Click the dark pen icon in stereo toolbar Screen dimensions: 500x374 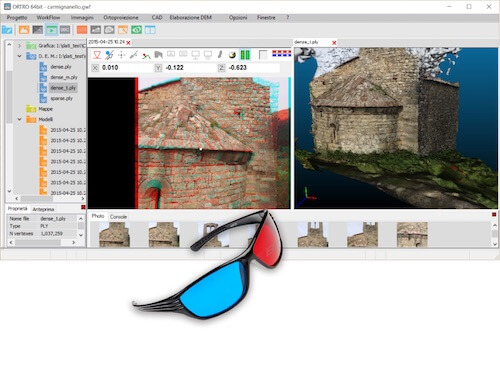[x=220, y=55]
